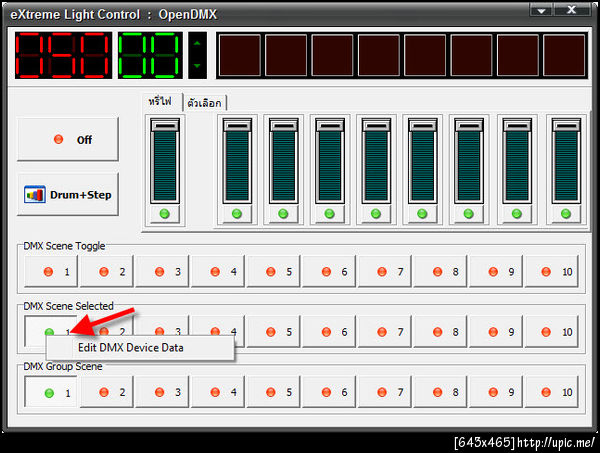Viewport: 600px width, 453px height.
Task: Click the green seven-segment display
Action: point(150,55)
